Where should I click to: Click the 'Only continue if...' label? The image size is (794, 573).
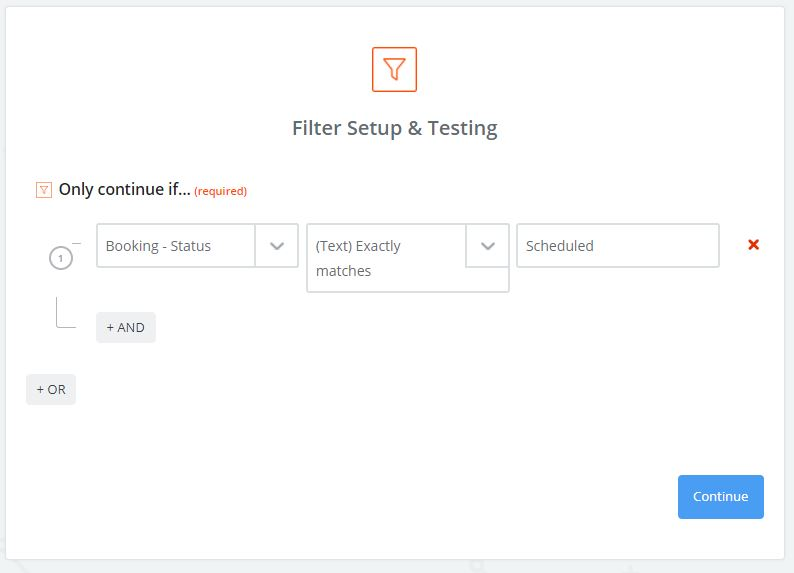pos(124,189)
